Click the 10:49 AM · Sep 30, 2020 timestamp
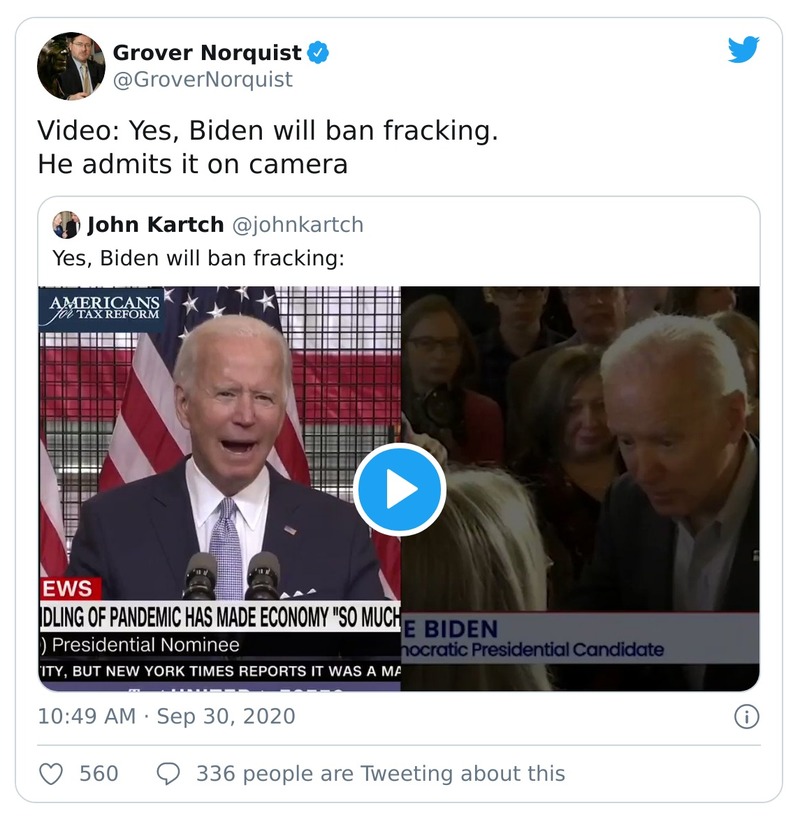800x822 pixels. pos(166,717)
